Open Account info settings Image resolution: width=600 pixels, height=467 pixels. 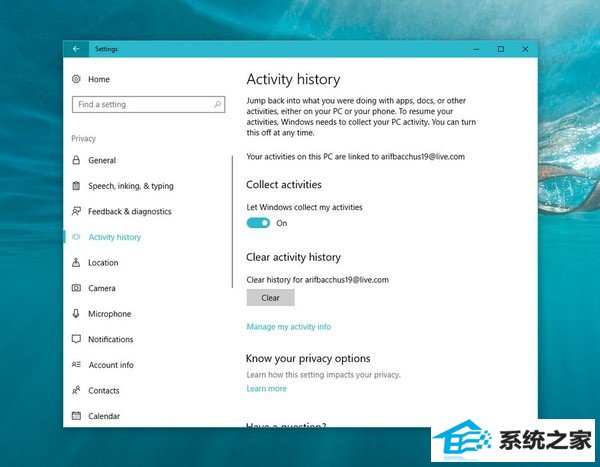coord(111,365)
